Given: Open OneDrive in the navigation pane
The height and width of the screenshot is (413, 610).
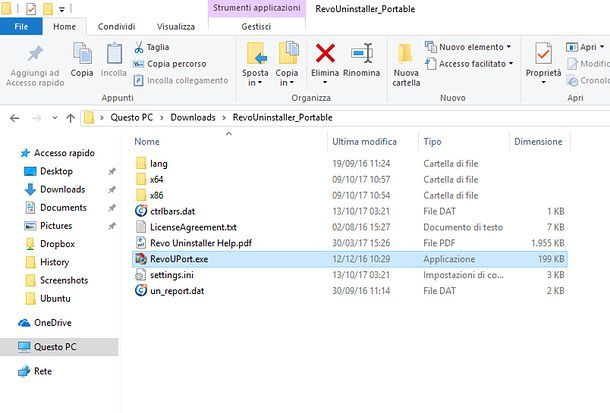Looking at the screenshot, I should coord(45,323).
